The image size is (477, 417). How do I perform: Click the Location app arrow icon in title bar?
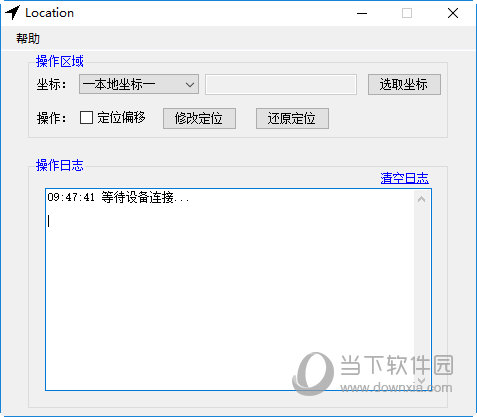[x=13, y=13]
